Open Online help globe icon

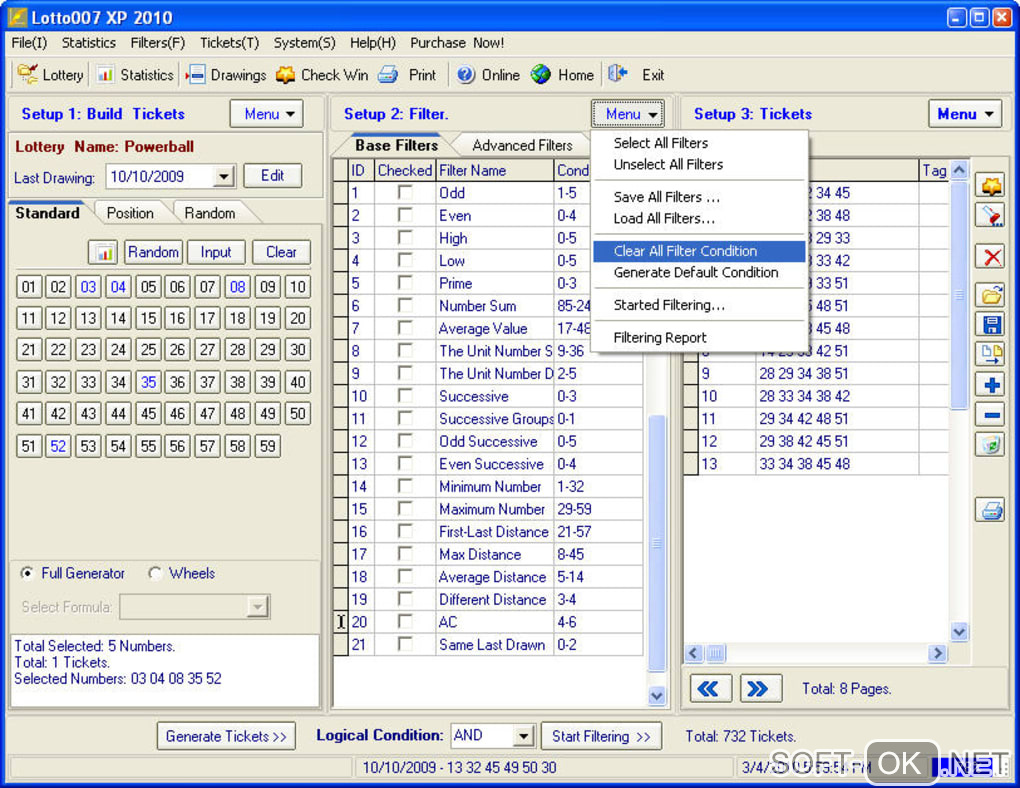(465, 75)
